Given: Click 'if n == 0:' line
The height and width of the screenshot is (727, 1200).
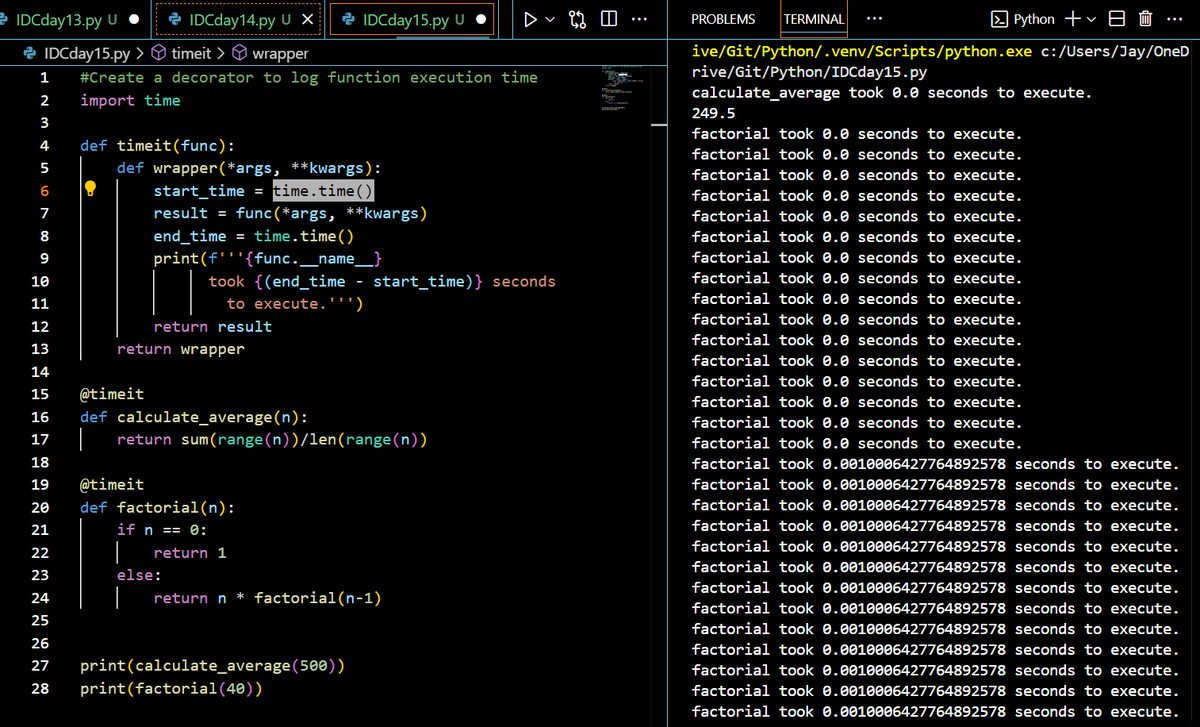Looking at the screenshot, I should click(162, 530).
